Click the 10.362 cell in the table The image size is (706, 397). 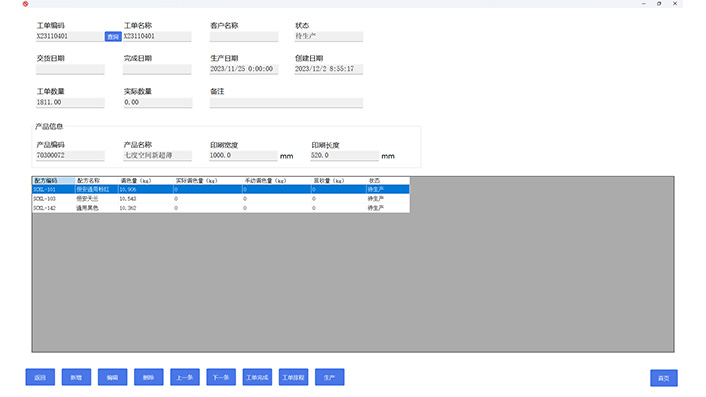[146, 208]
